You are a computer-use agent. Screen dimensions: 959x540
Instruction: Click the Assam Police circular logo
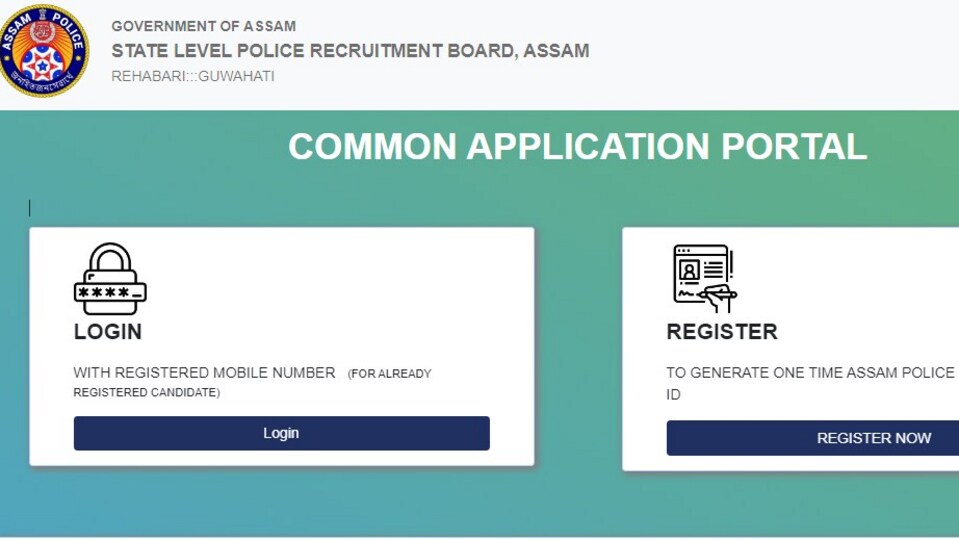pos(43,51)
